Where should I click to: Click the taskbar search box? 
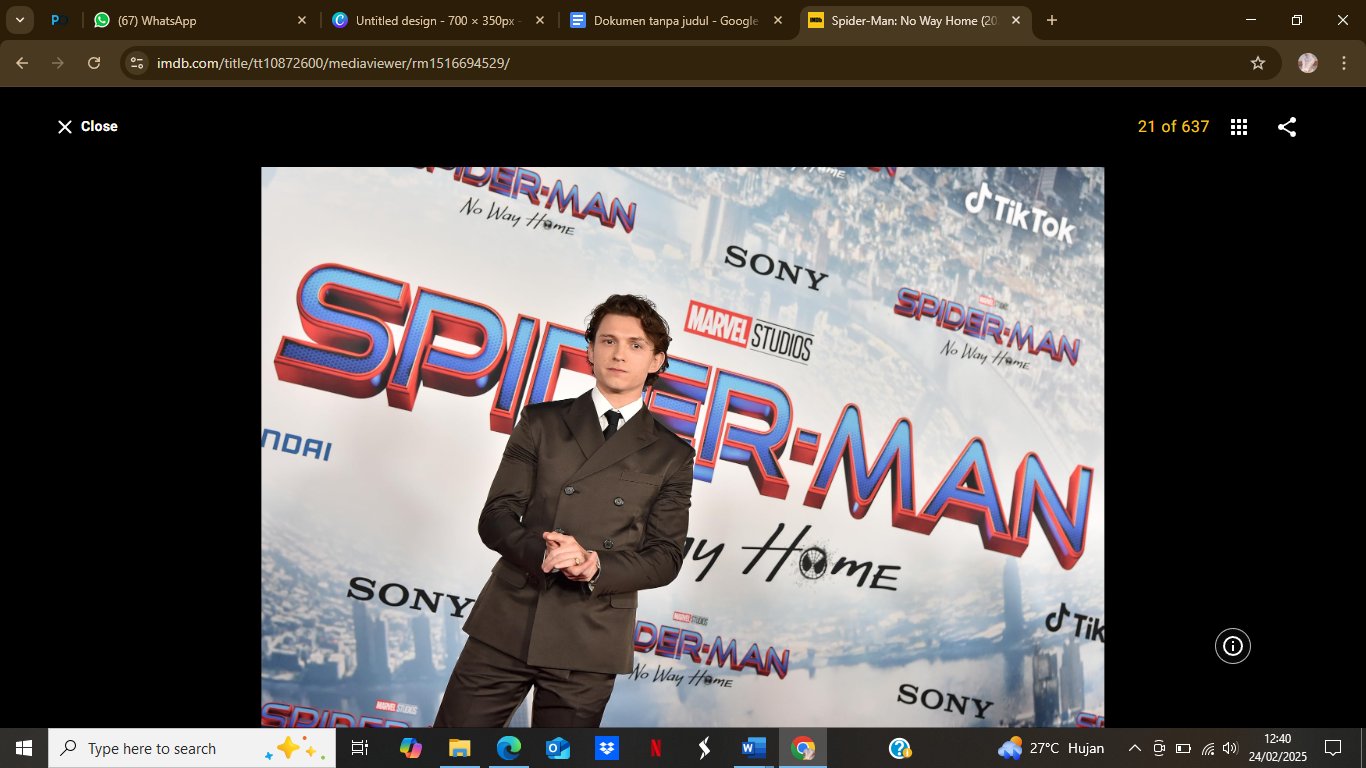pos(192,748)
